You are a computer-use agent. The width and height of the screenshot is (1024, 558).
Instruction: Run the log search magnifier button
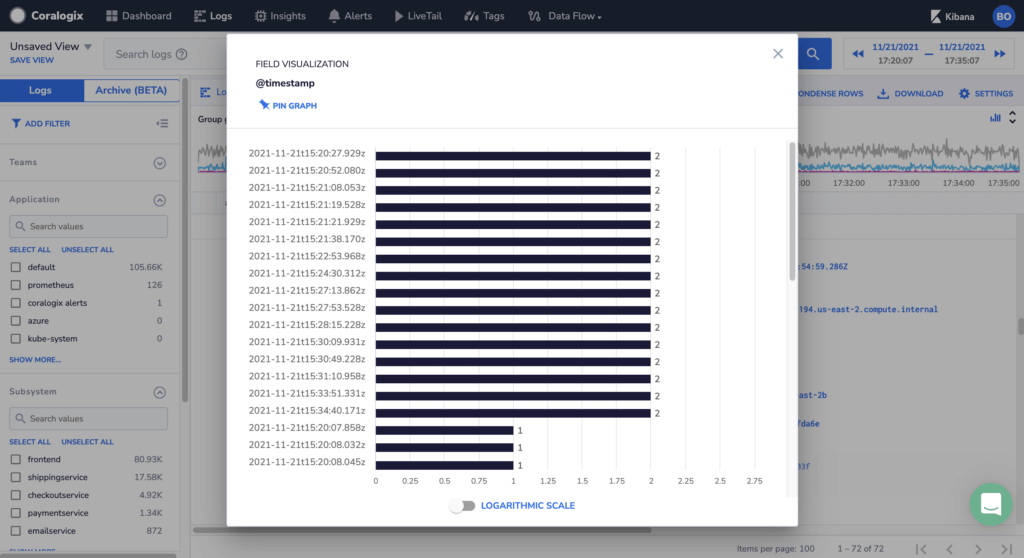click(814, 54)
